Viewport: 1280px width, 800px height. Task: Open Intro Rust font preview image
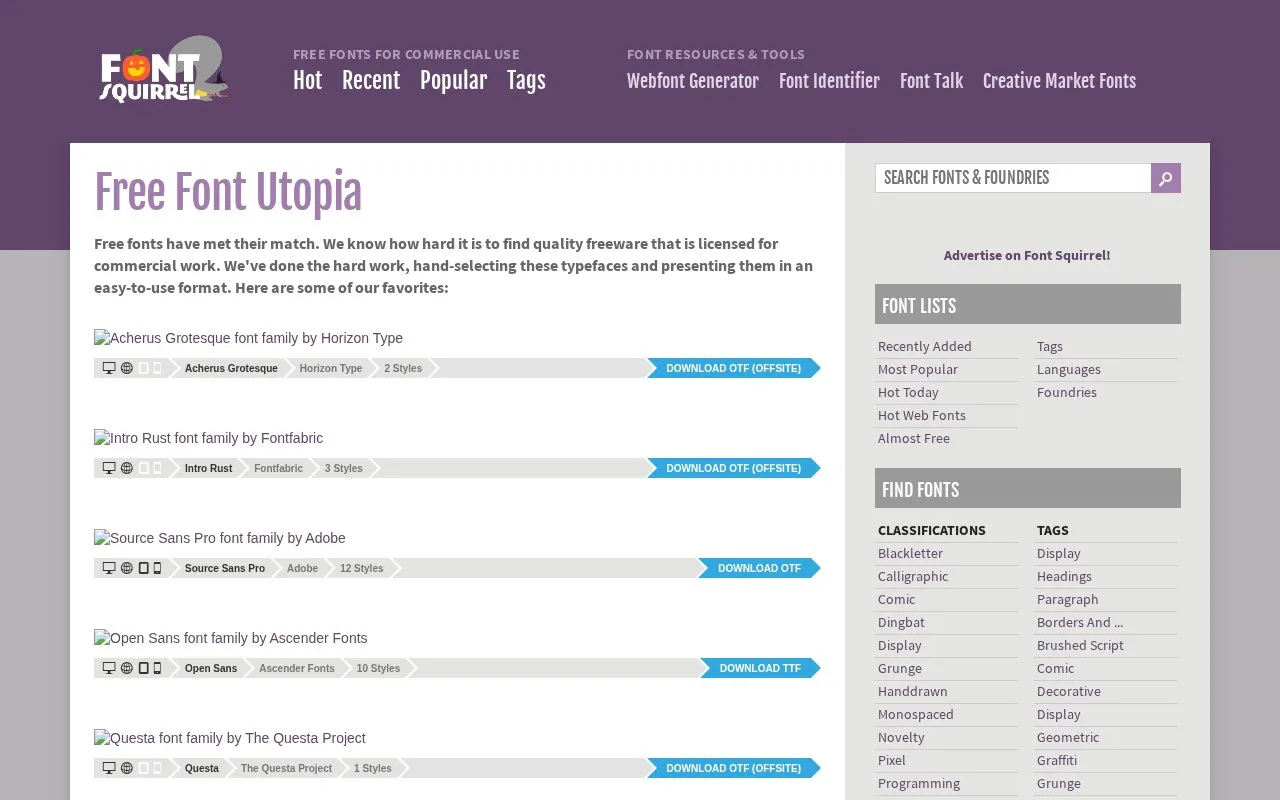pos(208,438)
